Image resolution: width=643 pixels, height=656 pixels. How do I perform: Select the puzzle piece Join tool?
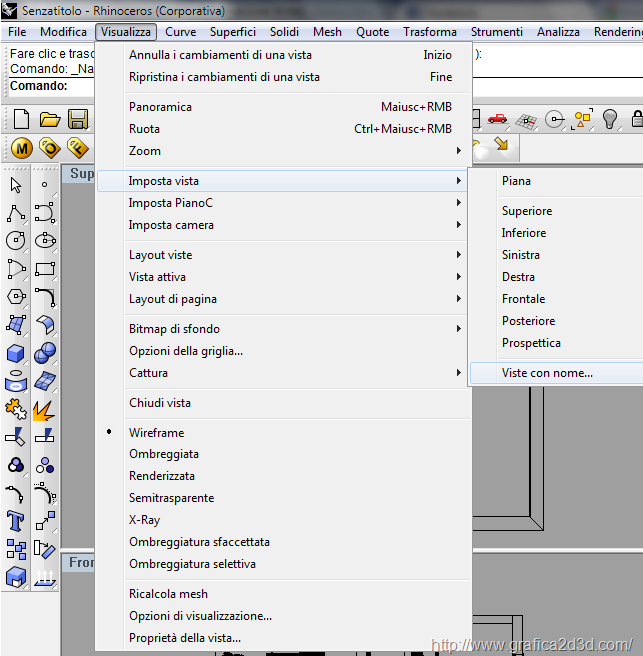click(16, 409)
